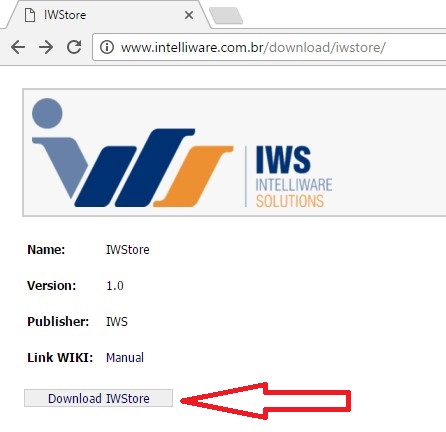
Task: Click the IWS Intelliware Solutions logo text
Action: point(293,177)
